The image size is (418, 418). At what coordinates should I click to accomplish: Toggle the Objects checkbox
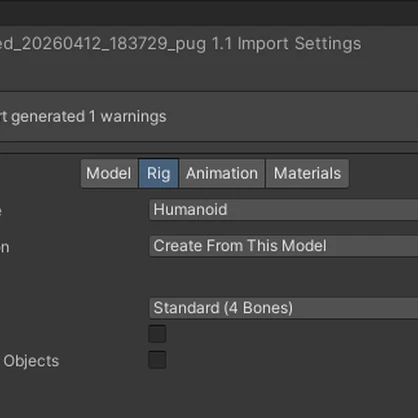tap(157, 360)
